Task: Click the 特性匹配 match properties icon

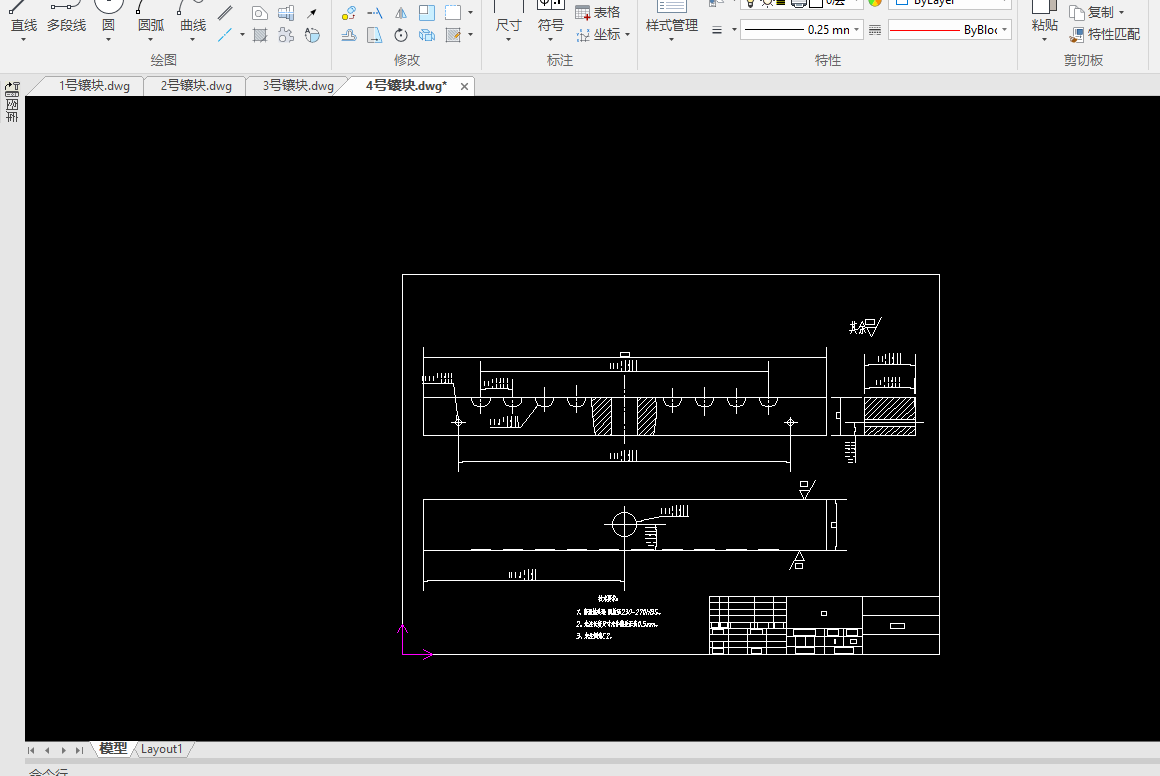Action: coord(1076,35)
